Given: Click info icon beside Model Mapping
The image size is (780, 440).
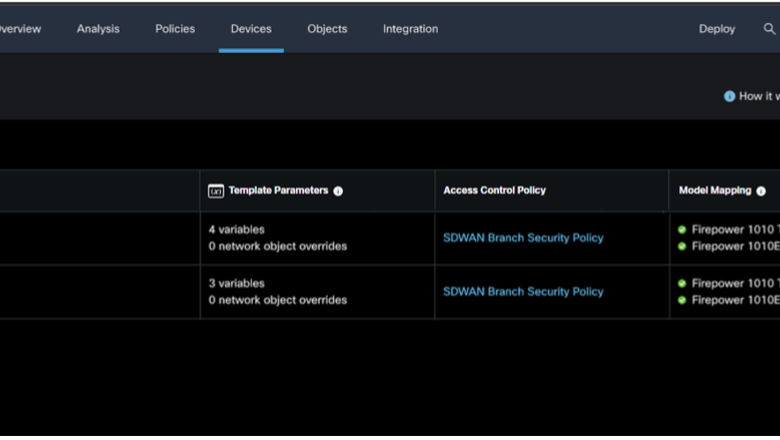Looking at the screenshot, I should 761,191.
